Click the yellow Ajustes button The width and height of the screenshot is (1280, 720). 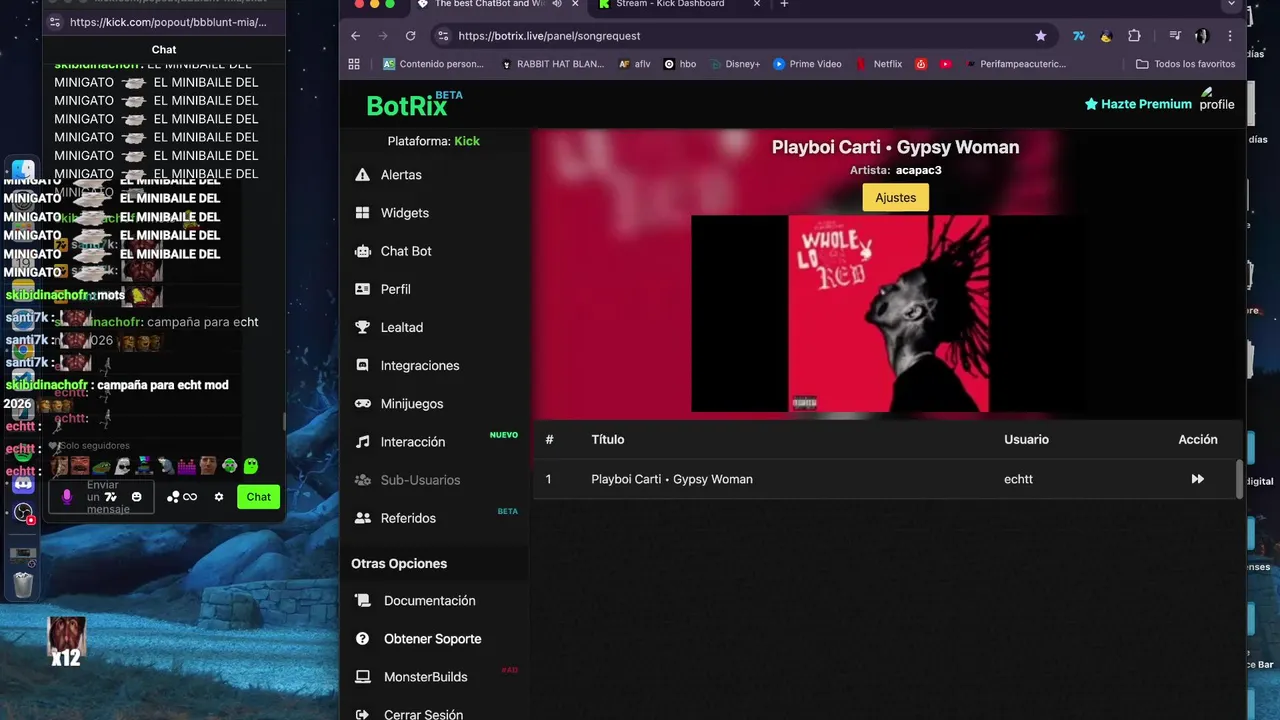tap(895, 198)
